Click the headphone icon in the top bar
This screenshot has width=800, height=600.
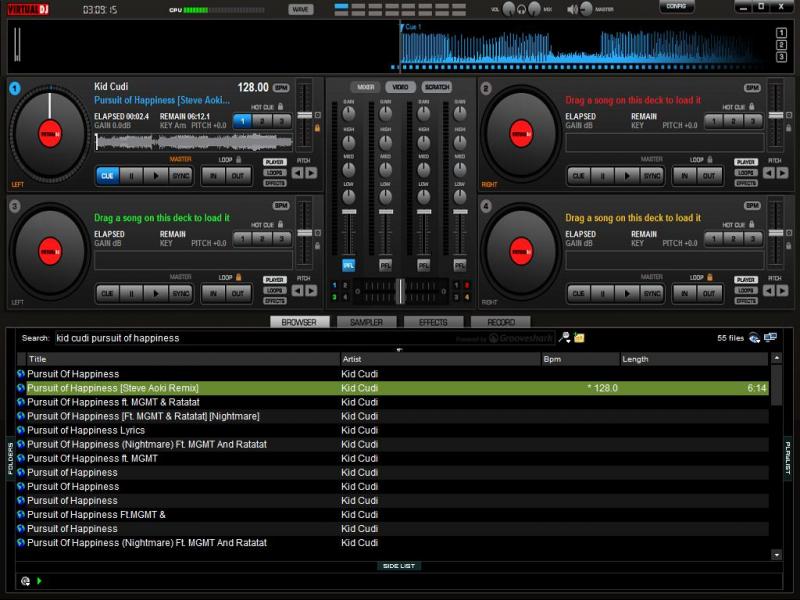pos(521,10)
